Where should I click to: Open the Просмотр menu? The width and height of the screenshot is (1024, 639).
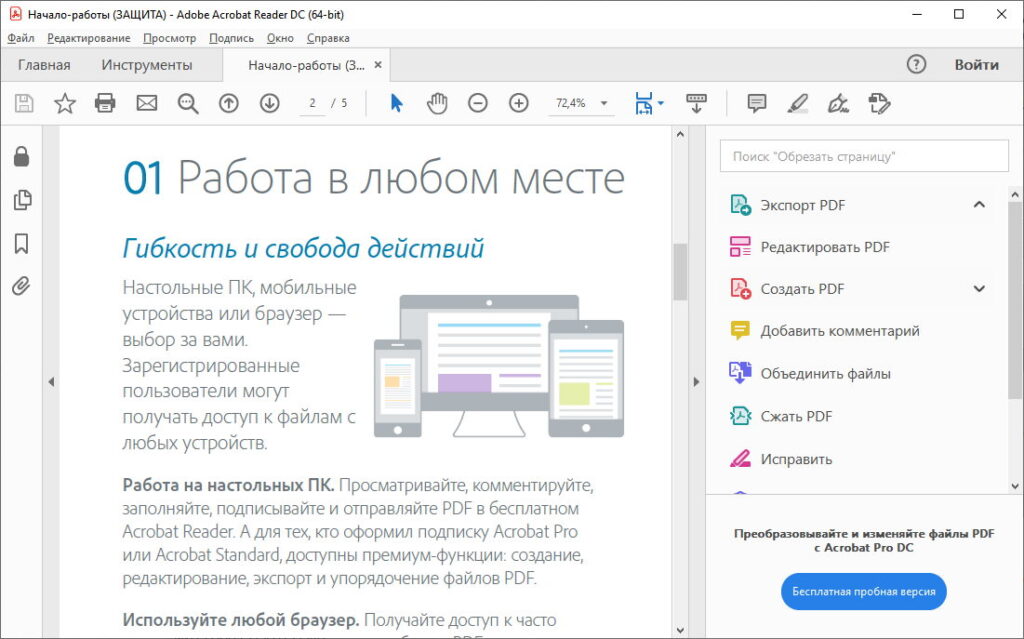click(170, 38)
